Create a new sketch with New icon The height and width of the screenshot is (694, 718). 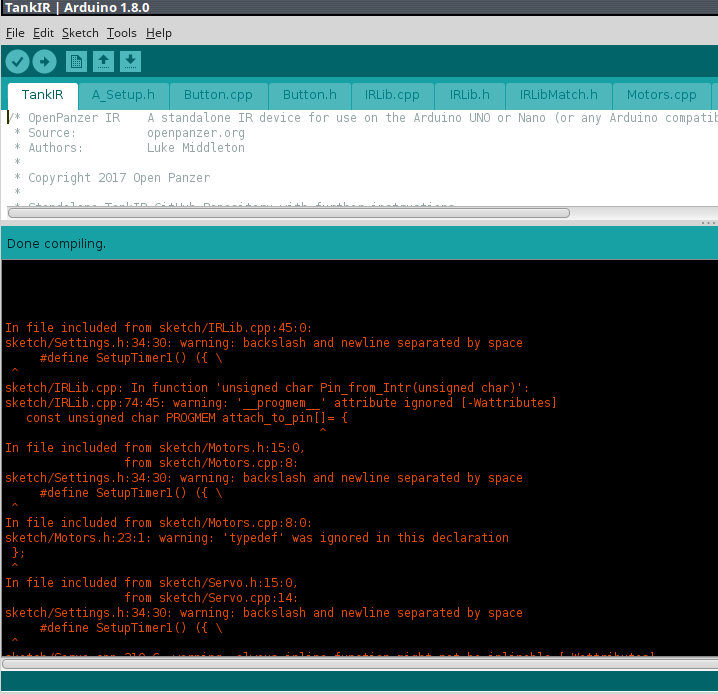pos(76,61)
